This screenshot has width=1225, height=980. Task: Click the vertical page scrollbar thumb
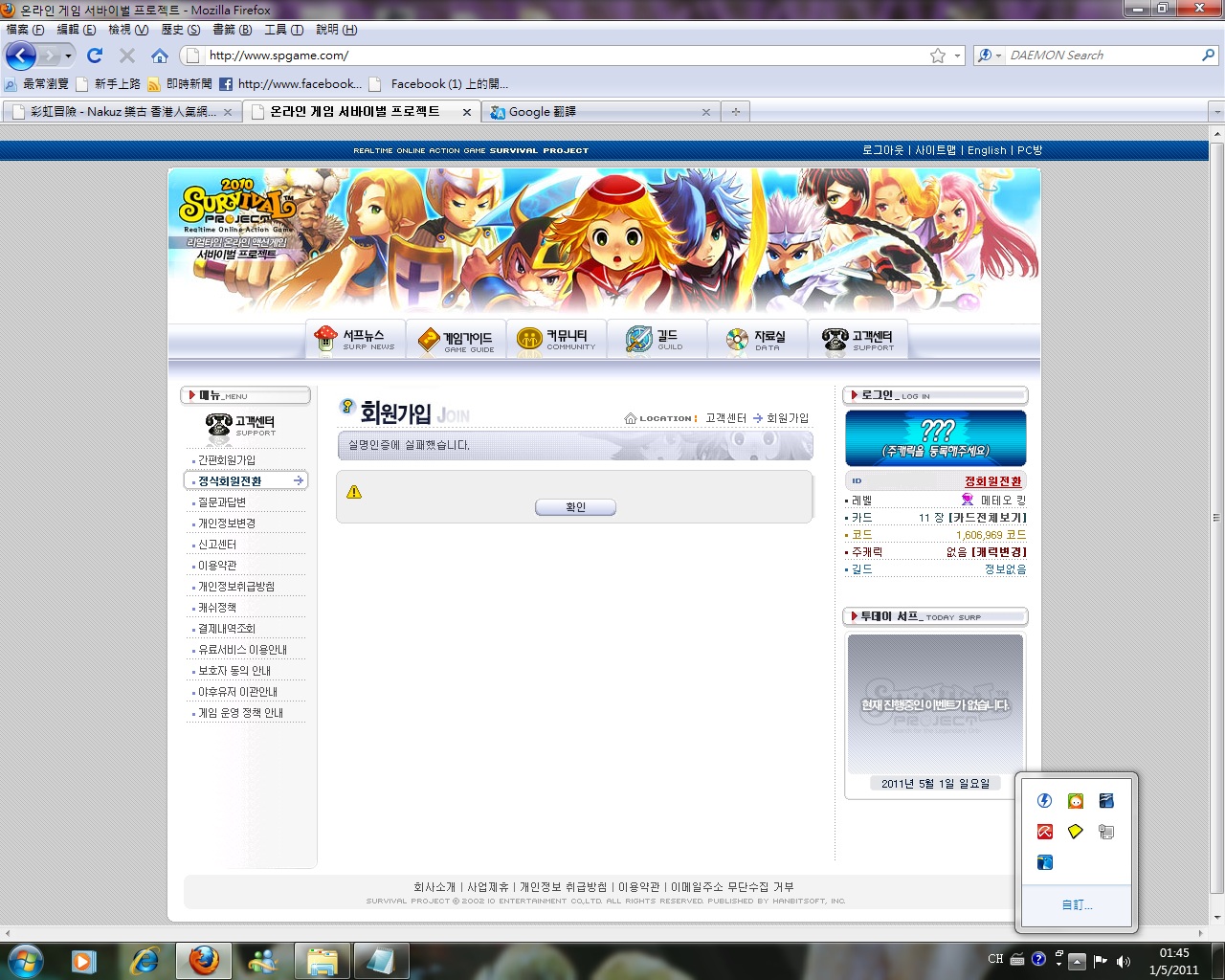1217,518
